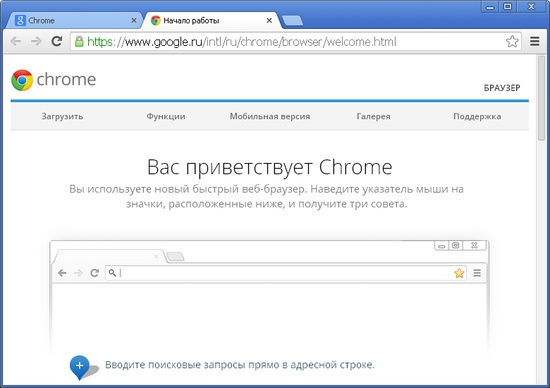This screenshot has width=550, height=388.
Task: Bookmark this page with the star icon
Action: pyautogui.click(x=512, y=41)
